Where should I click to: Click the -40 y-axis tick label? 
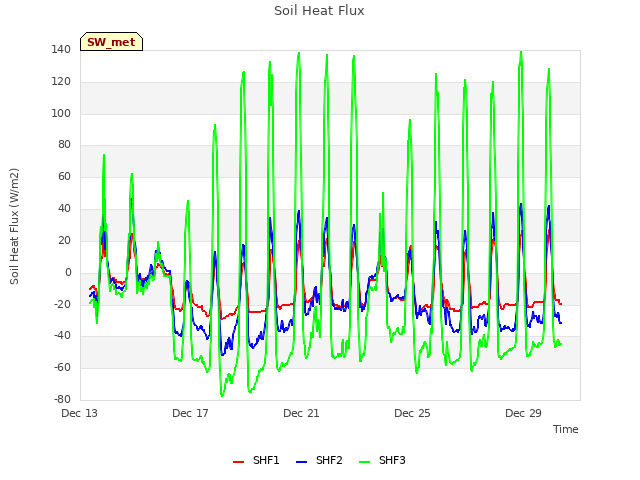click(x=62, y=336)
